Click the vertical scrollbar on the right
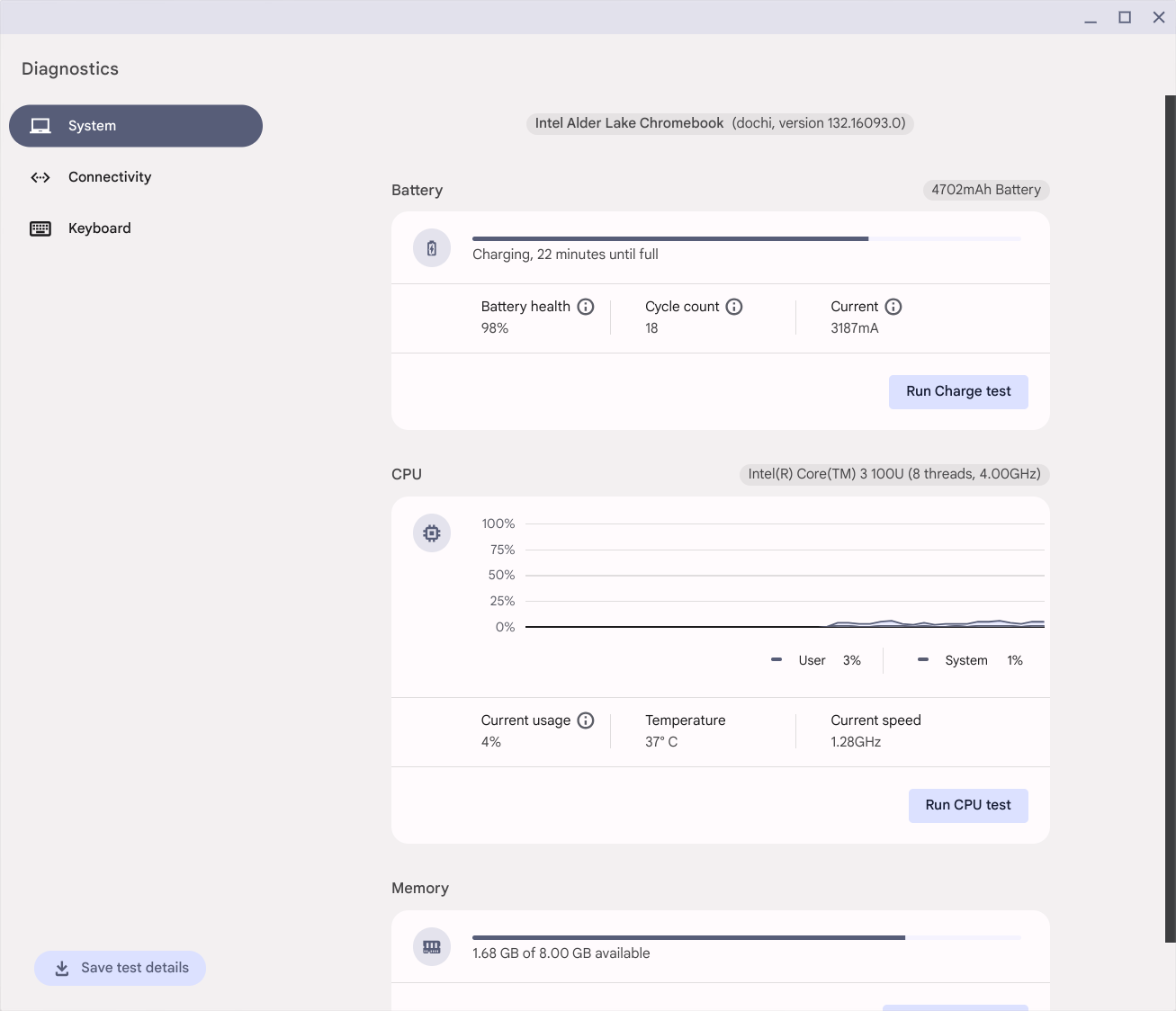1176x1011 pixels. pyautogui.click(x=1170, y=518)
